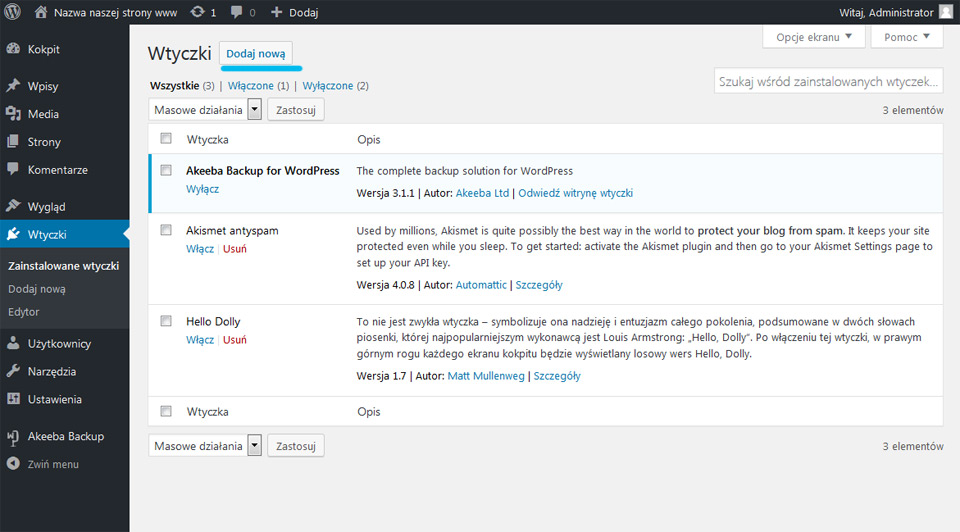
Task: Open Szczegóły link for Akismet
Action: click(539, 285)
